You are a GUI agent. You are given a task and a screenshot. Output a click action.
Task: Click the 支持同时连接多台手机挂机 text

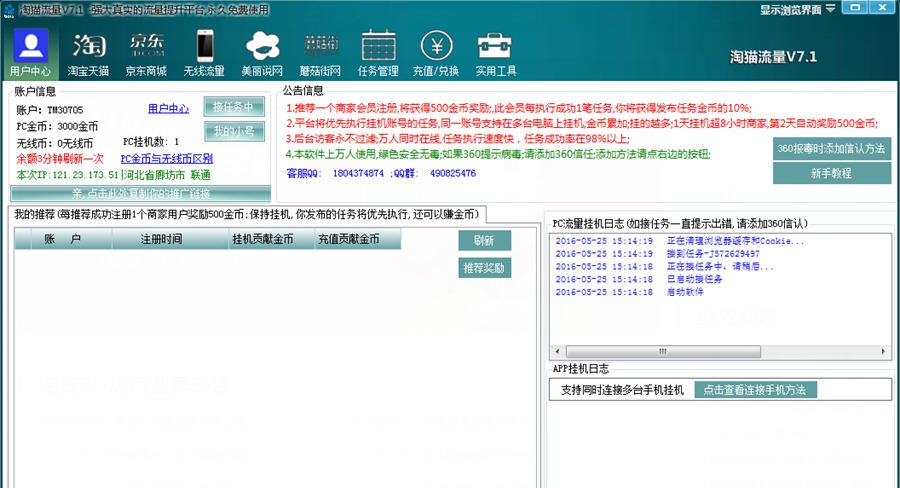622,390
